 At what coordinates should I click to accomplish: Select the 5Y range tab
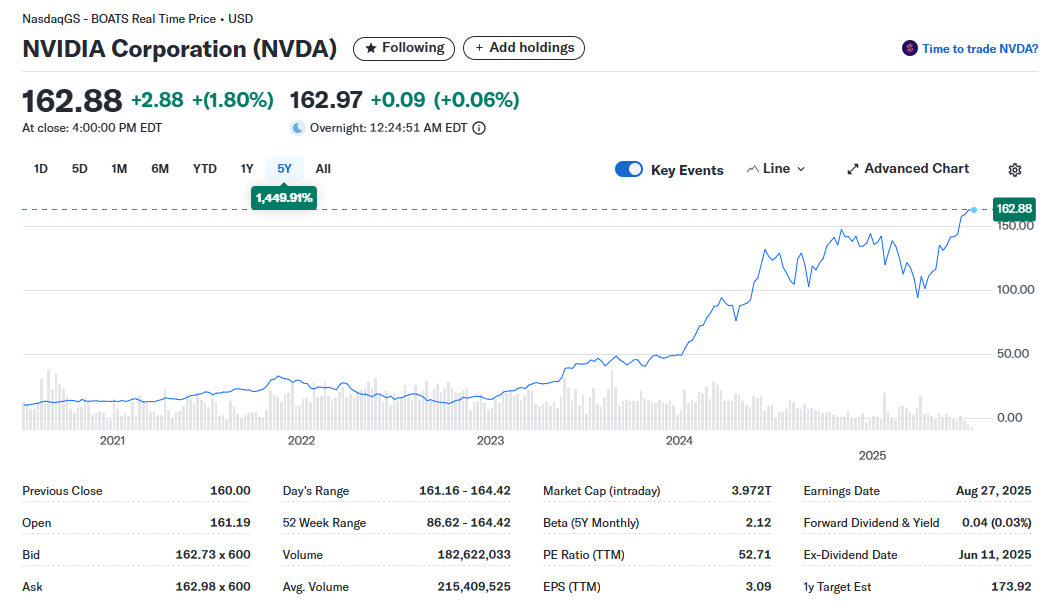click(284, 169)
